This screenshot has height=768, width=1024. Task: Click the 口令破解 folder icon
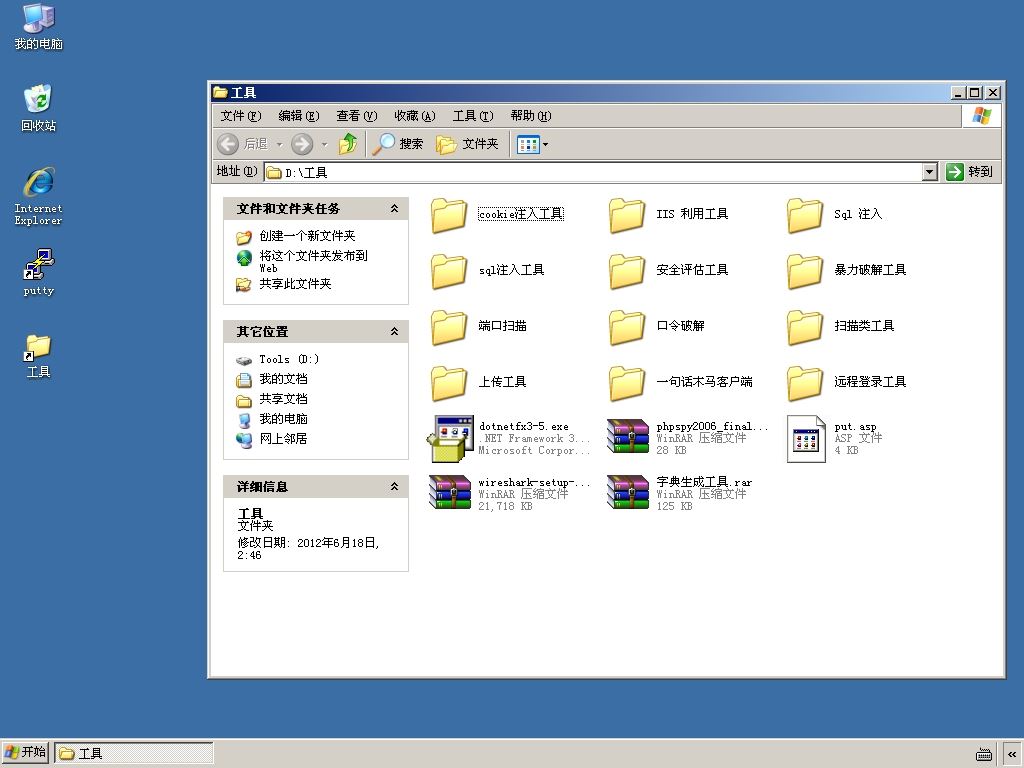(x=627, y=327)
